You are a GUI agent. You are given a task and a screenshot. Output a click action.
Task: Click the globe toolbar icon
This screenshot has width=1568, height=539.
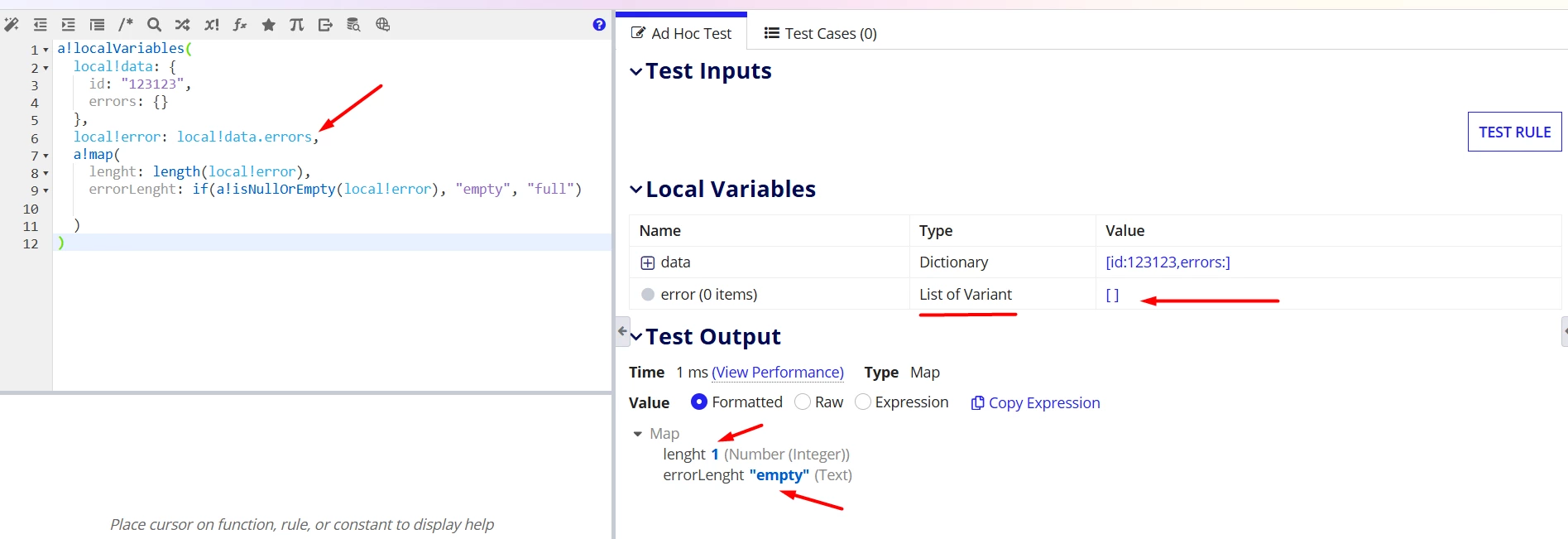point(382,25)
